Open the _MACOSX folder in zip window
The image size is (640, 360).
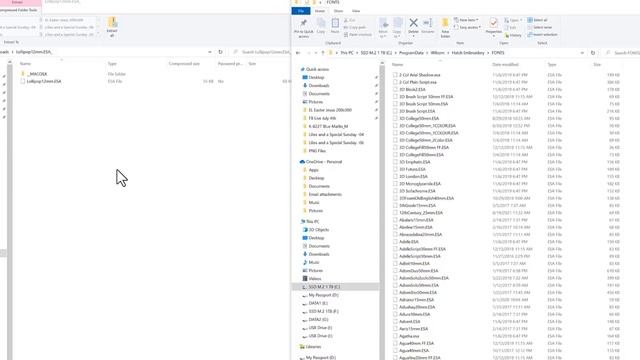point(37,74)
